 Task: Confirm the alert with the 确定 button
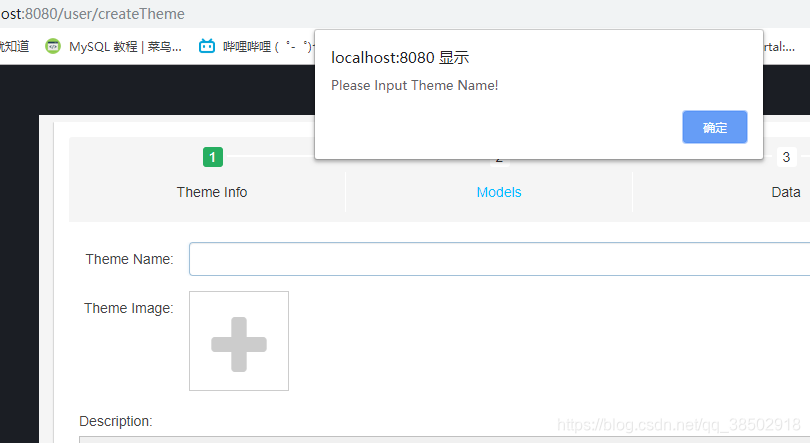(x=714, y=127)
